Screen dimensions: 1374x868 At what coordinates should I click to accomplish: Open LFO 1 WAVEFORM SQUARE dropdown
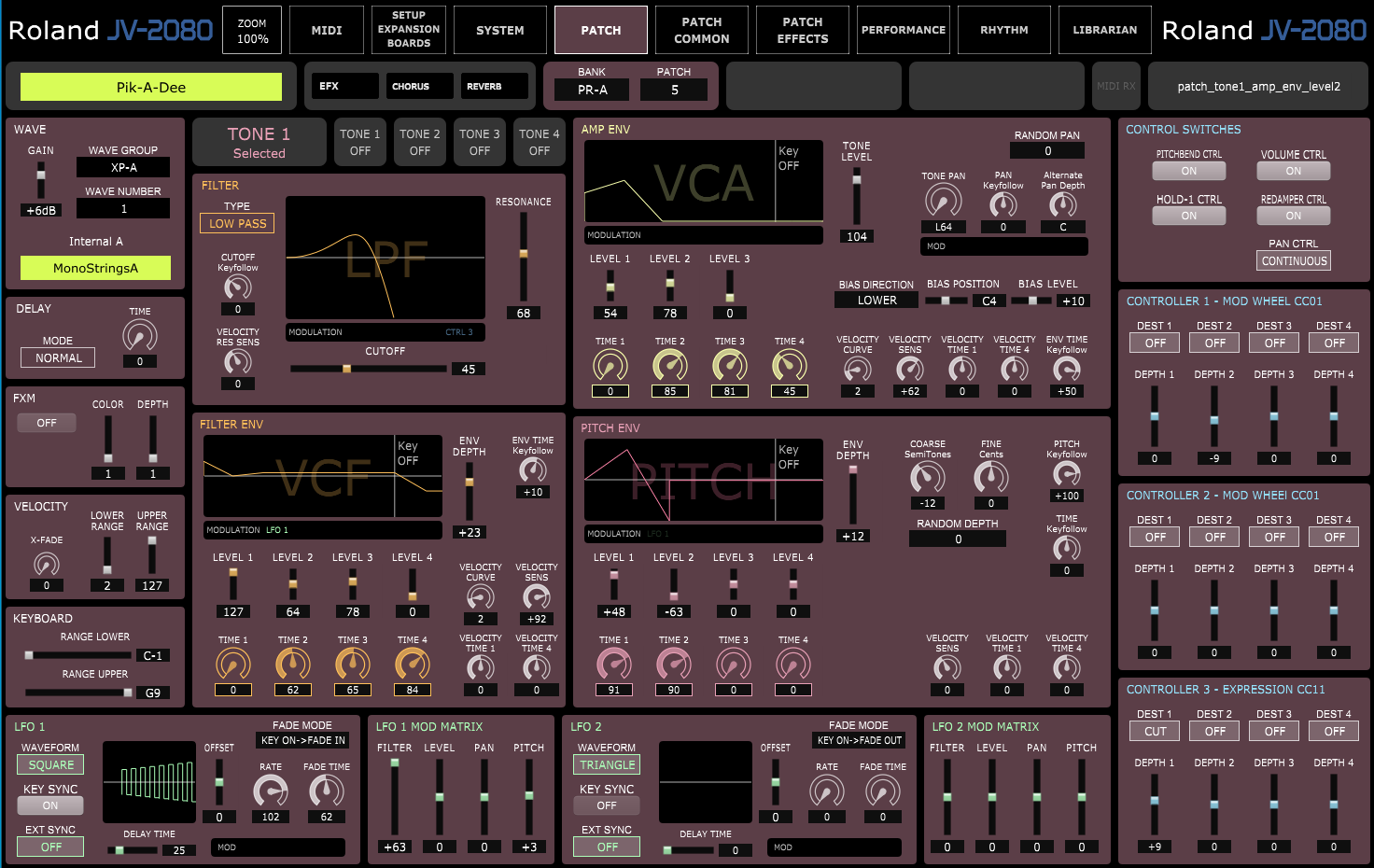50,764
